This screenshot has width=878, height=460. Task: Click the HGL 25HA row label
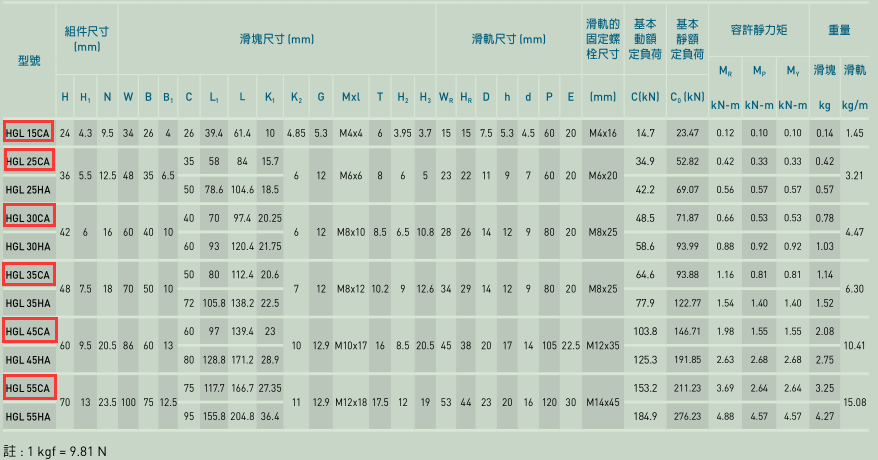(x=27, y=189)
